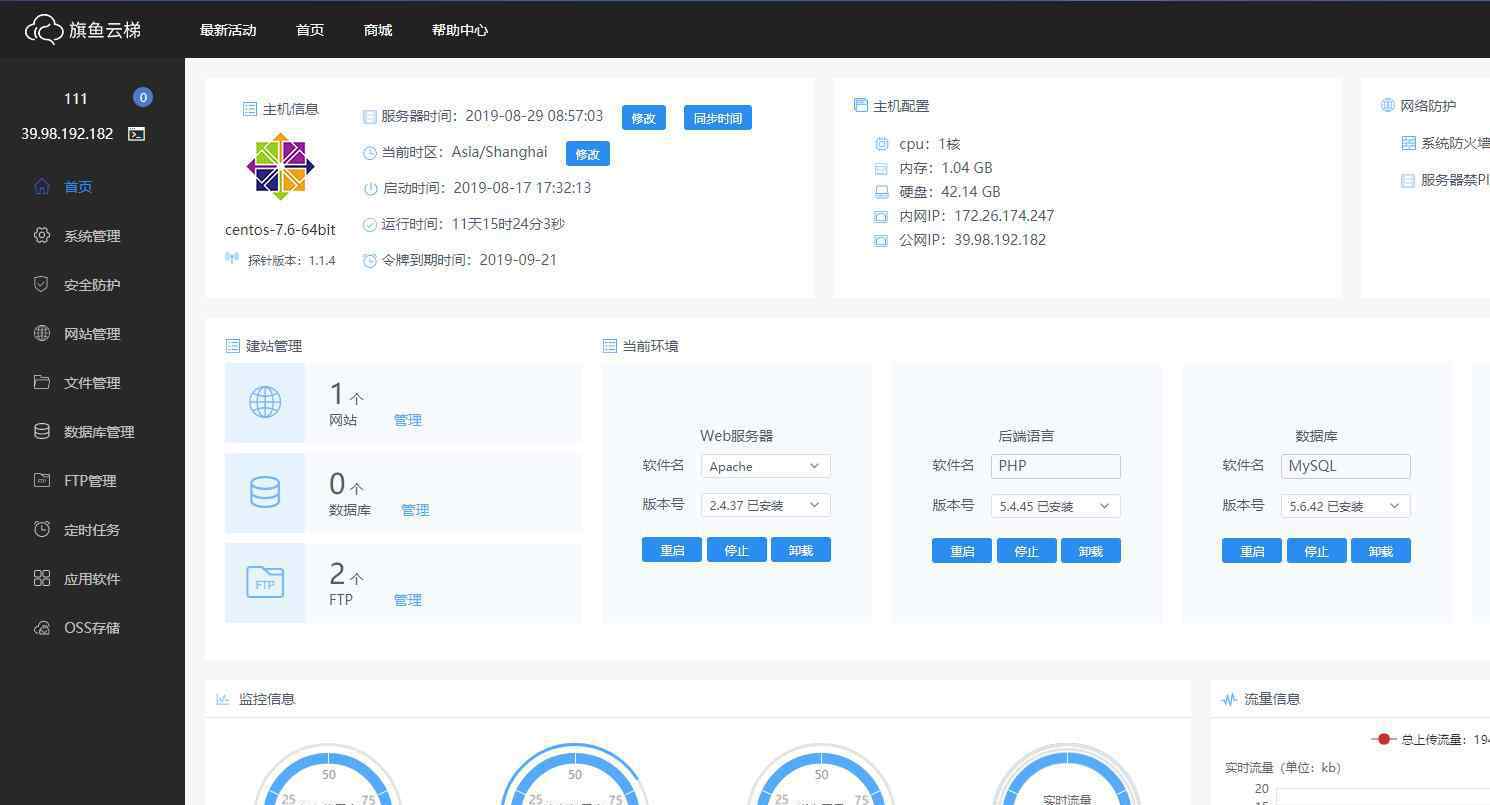Uninstall PHP with 卸载 button
The image size is (1490, 805).
tap(1091, 551)
